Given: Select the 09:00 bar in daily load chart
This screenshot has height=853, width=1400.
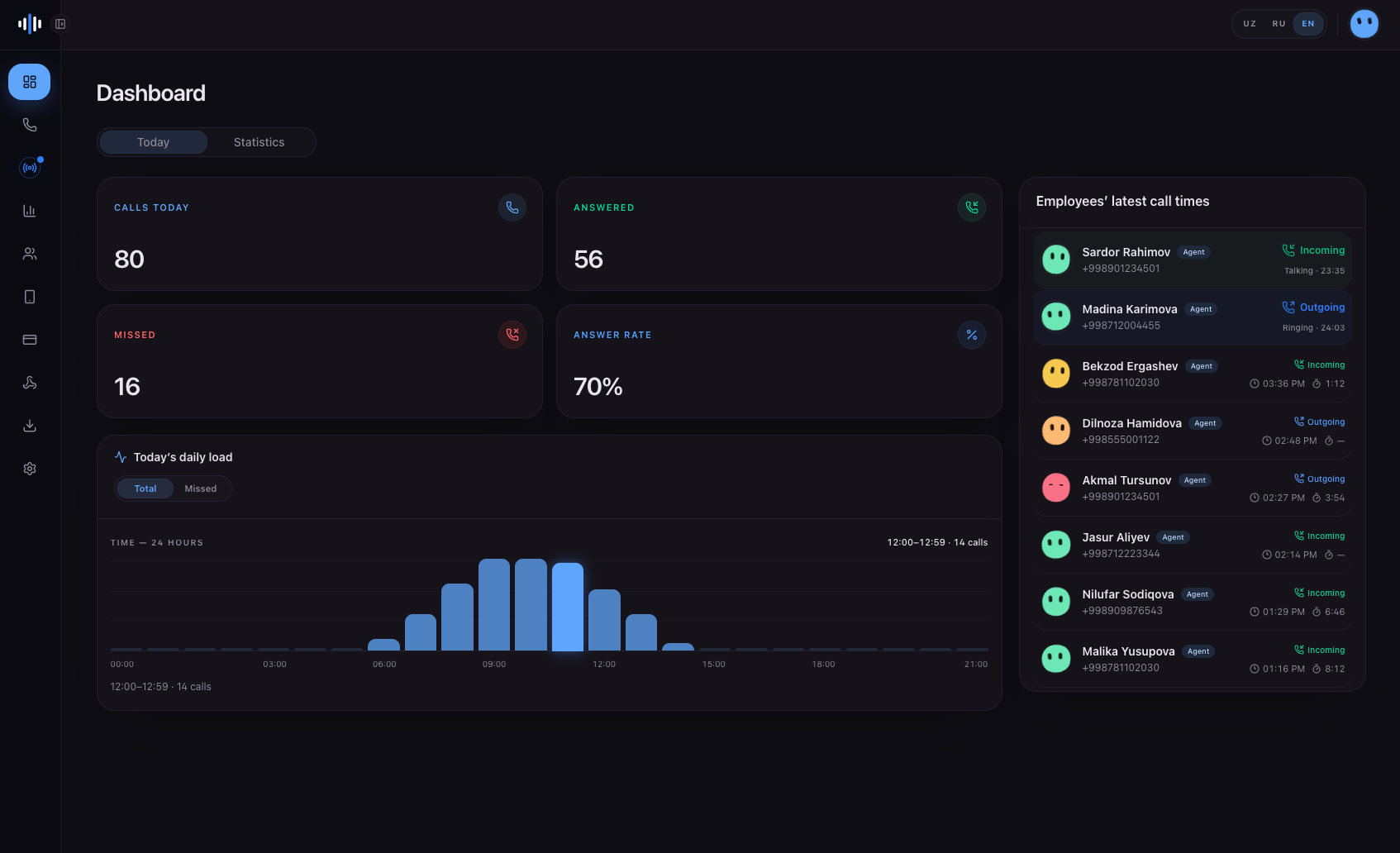Looking at the screenshot, I should 494,605.
